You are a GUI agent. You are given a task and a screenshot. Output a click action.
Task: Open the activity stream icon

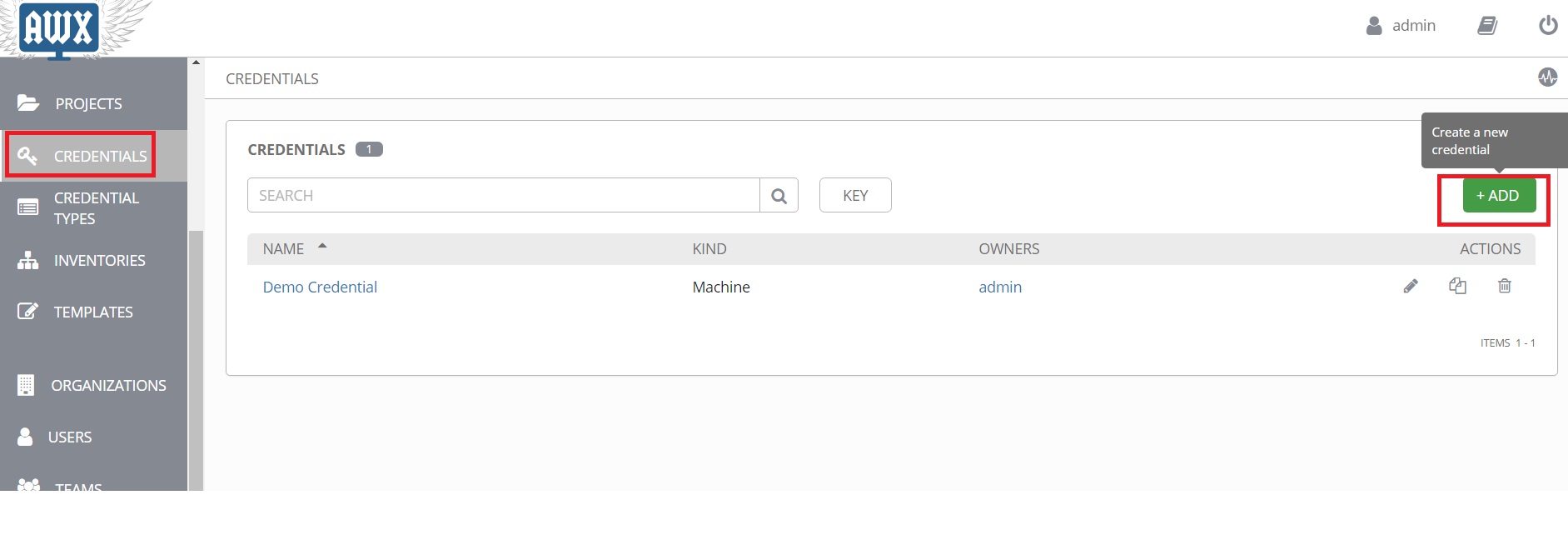click(1547, 77)
